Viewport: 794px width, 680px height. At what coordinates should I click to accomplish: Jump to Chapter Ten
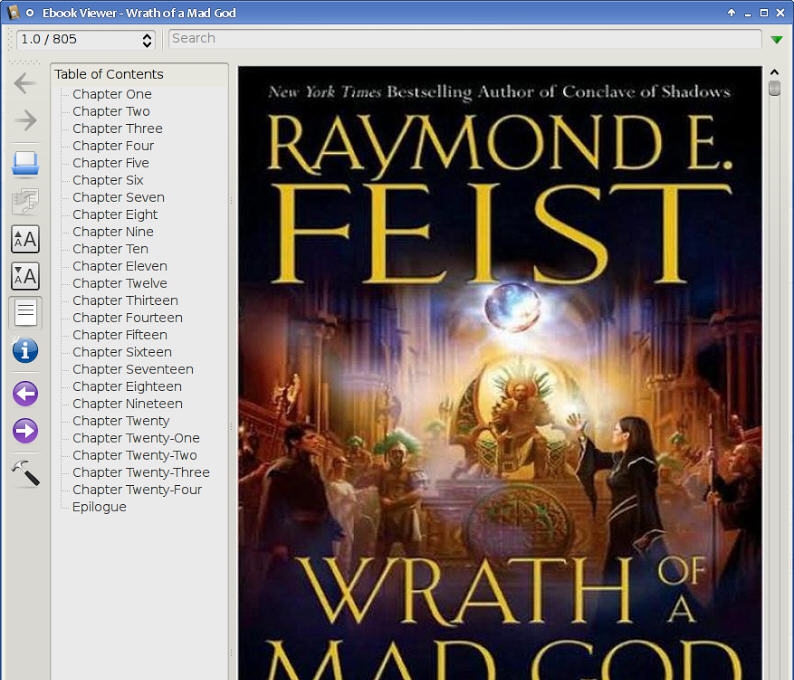point(110,249)
